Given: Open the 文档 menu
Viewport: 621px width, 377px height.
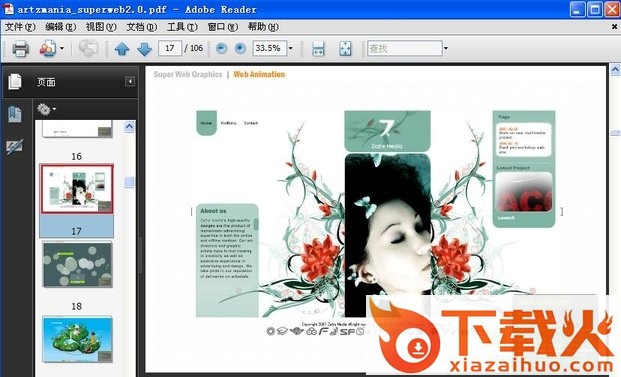Looking at the screenshot, I should point(141,27).
